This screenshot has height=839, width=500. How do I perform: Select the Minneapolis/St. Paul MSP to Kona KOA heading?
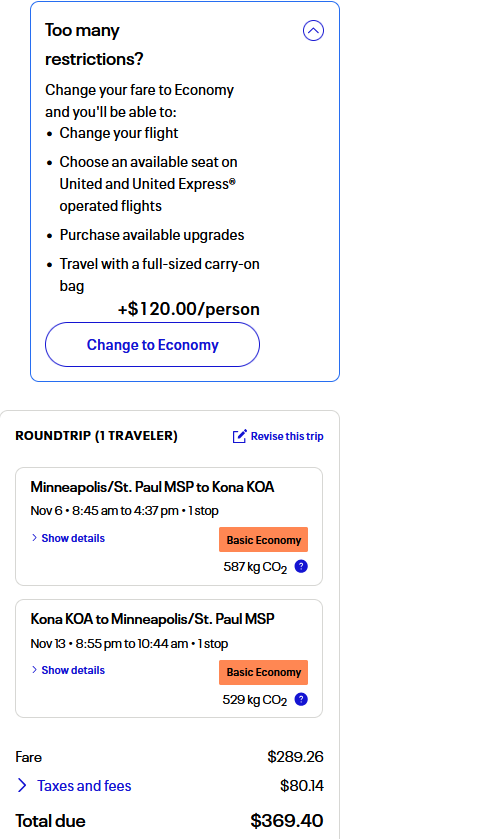click(152, 487)
